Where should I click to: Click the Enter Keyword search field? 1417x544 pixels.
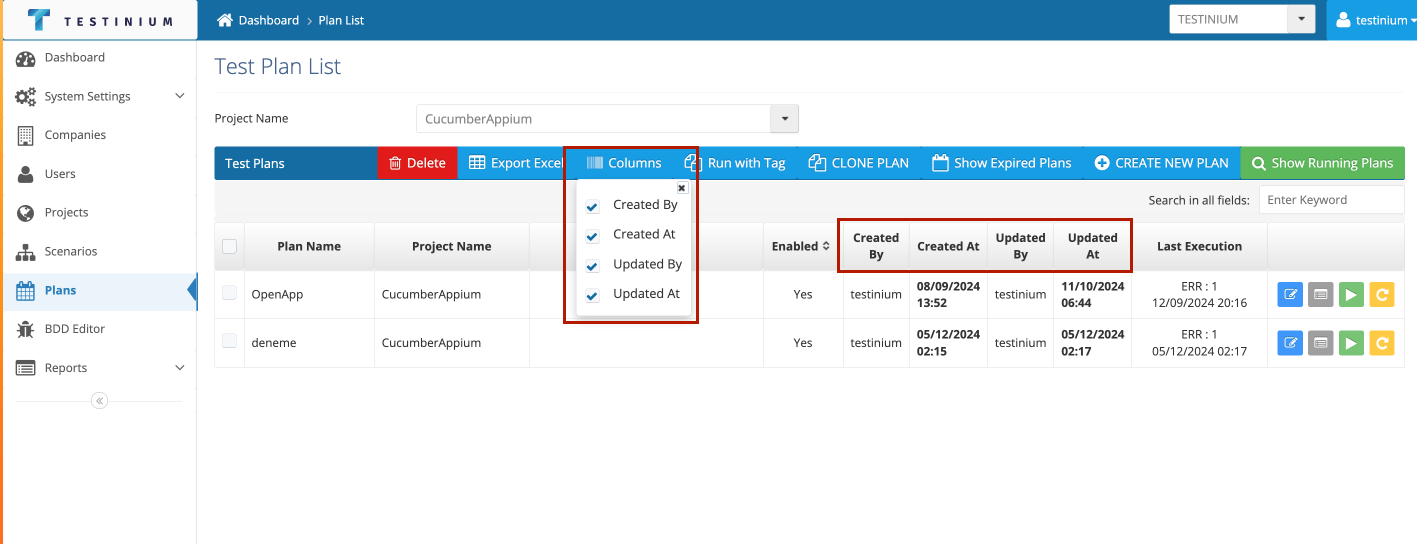1331,200
